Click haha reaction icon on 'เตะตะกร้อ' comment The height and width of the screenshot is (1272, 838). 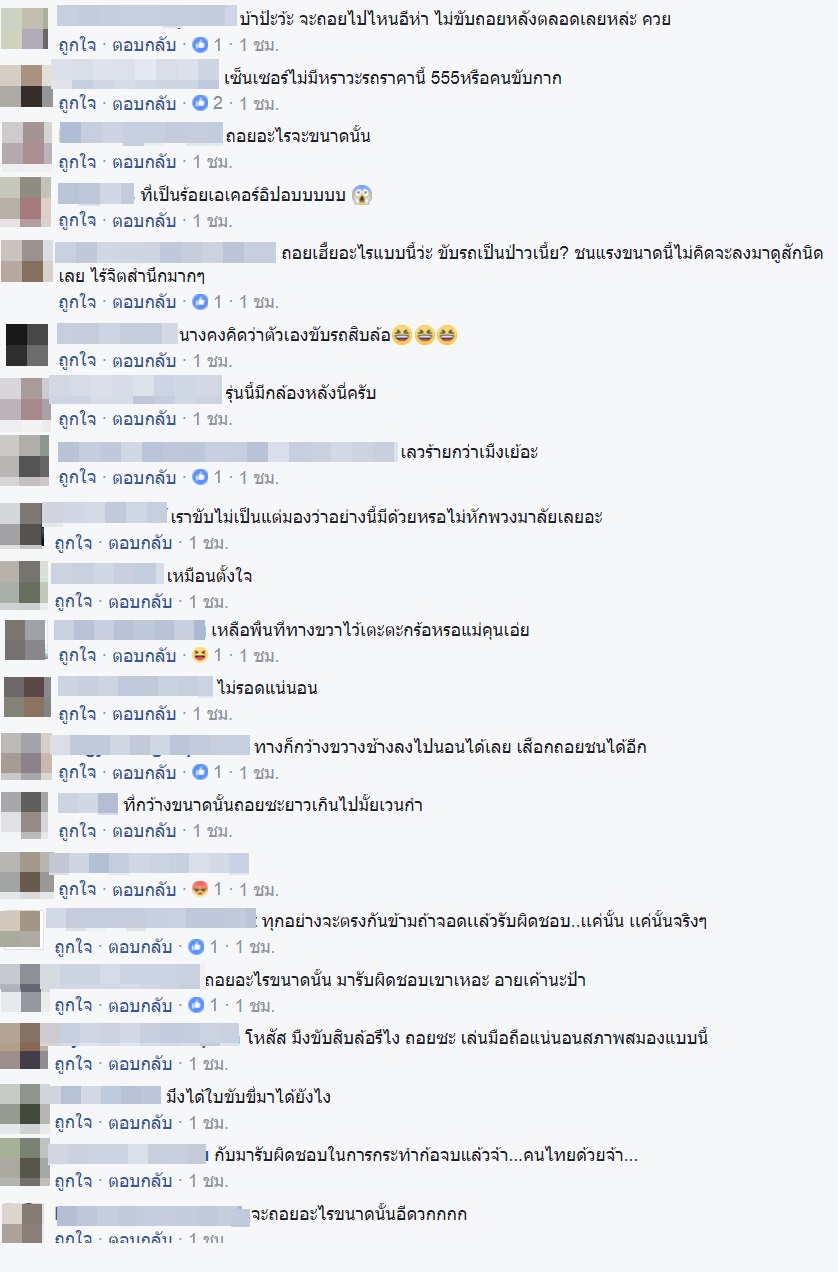click(x=200, y=656)
